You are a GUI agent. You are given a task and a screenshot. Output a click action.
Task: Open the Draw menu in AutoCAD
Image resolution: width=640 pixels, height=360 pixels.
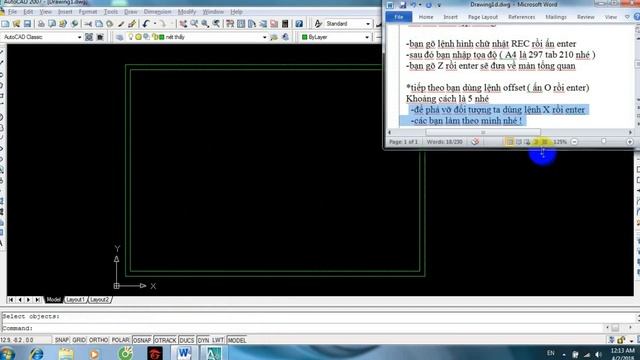(x=131, y=12)
